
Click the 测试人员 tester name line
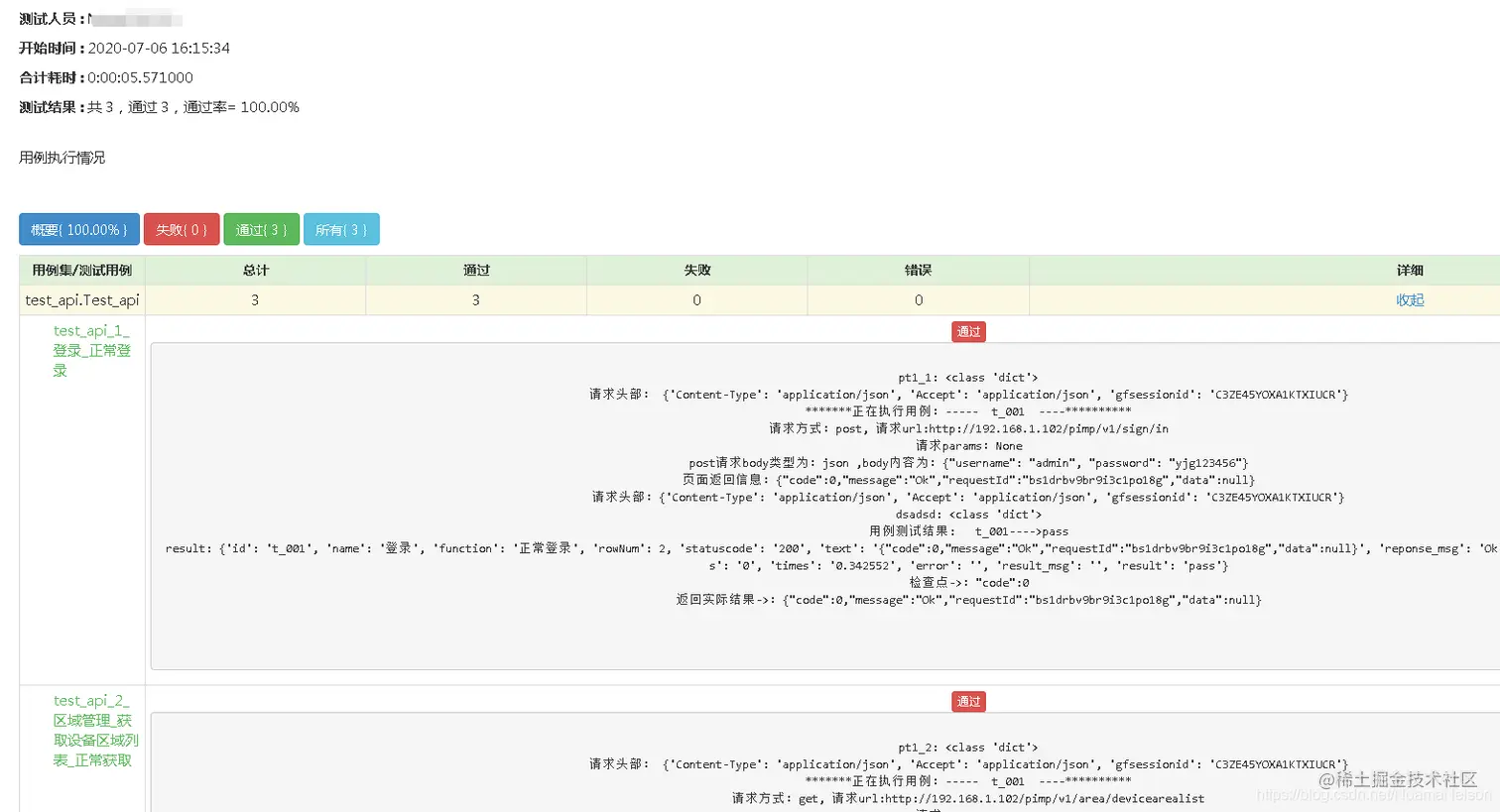tap(101, 18)
